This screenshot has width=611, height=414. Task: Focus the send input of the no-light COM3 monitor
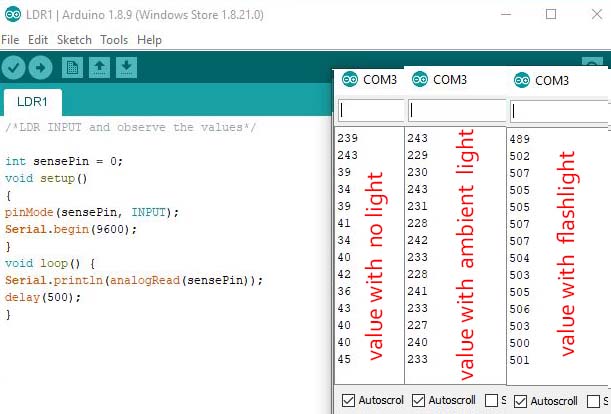[371, 111]
